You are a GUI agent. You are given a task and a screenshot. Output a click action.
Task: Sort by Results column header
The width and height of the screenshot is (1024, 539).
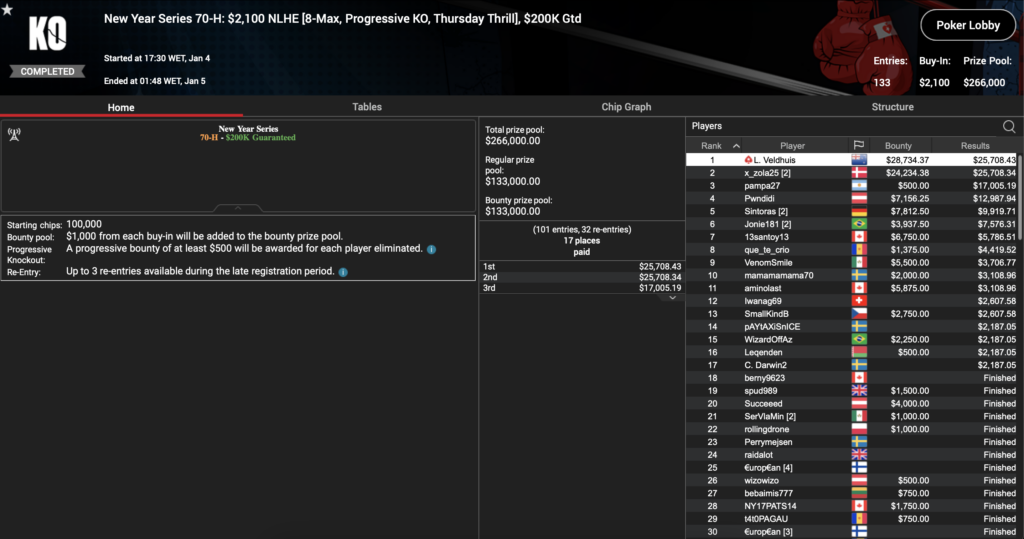pos(974,146)
